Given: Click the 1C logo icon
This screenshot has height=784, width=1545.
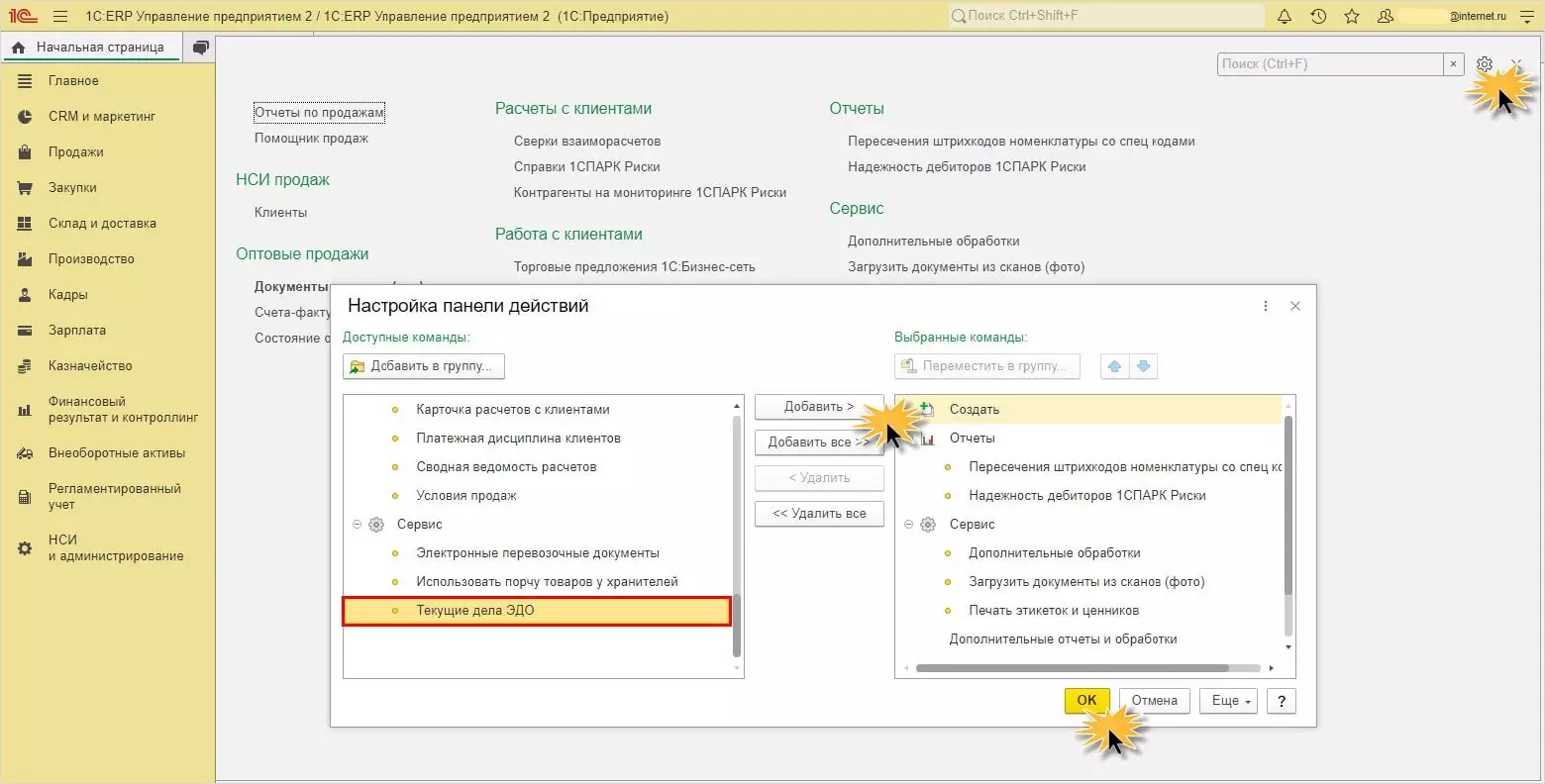Looking at the screenshot, I should [x=23, y=16].
